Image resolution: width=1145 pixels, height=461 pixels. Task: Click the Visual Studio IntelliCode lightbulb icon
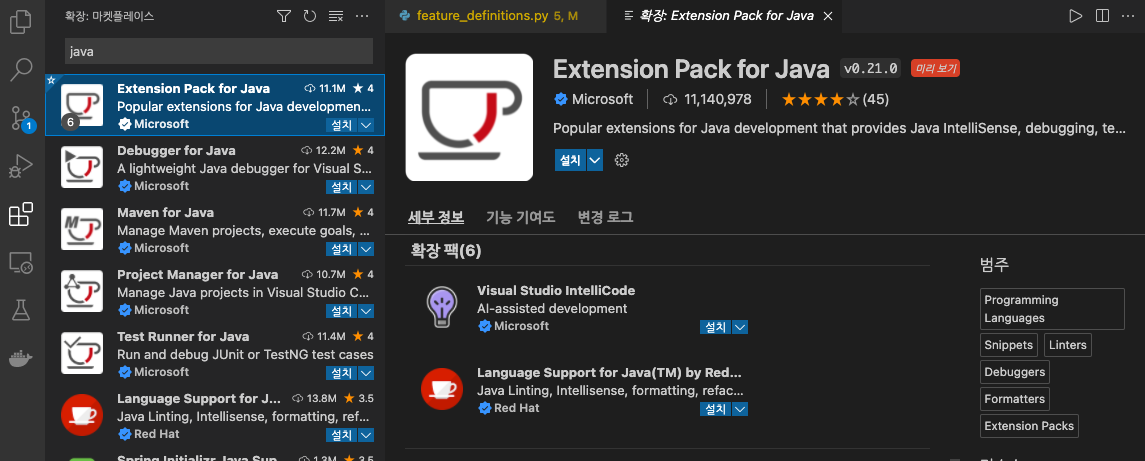pyautogui.click(x=442, y=306)
